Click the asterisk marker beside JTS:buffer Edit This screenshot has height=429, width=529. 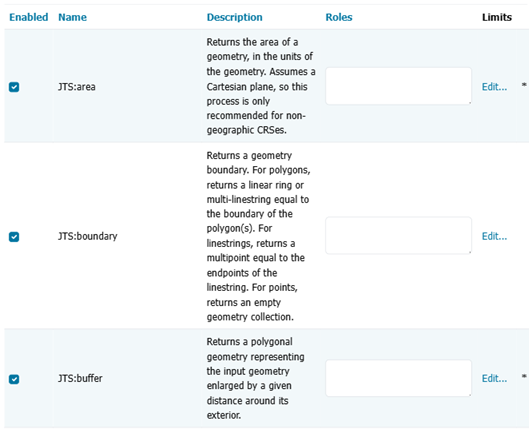coord(524,376)
